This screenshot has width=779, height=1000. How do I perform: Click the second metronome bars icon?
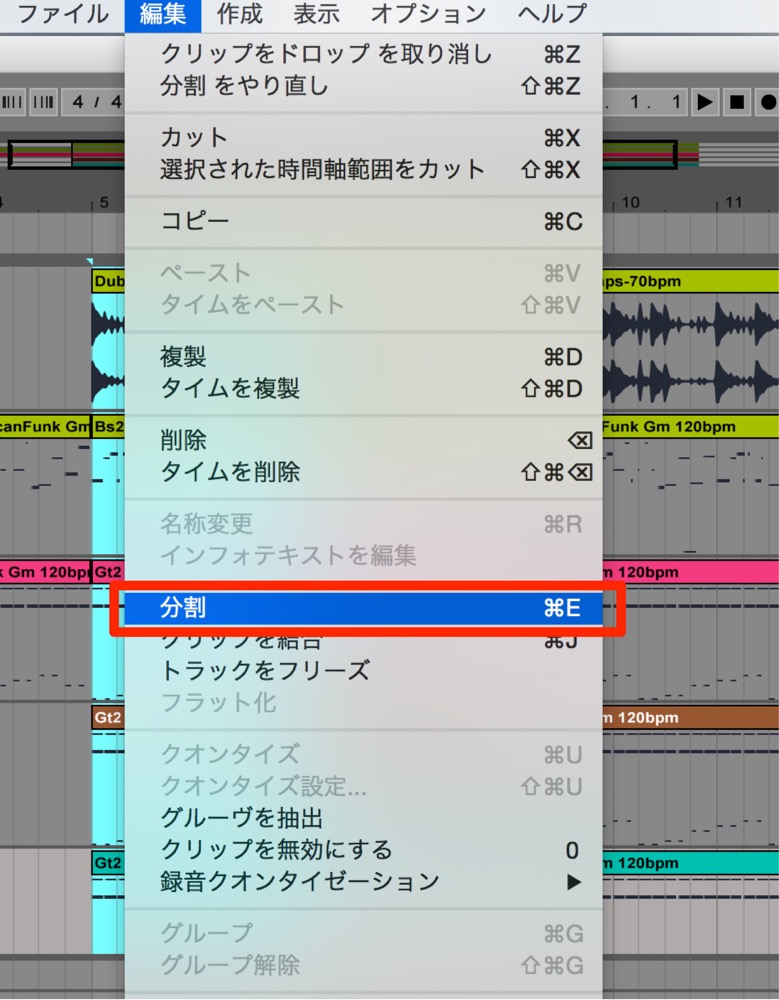[43, 102]
